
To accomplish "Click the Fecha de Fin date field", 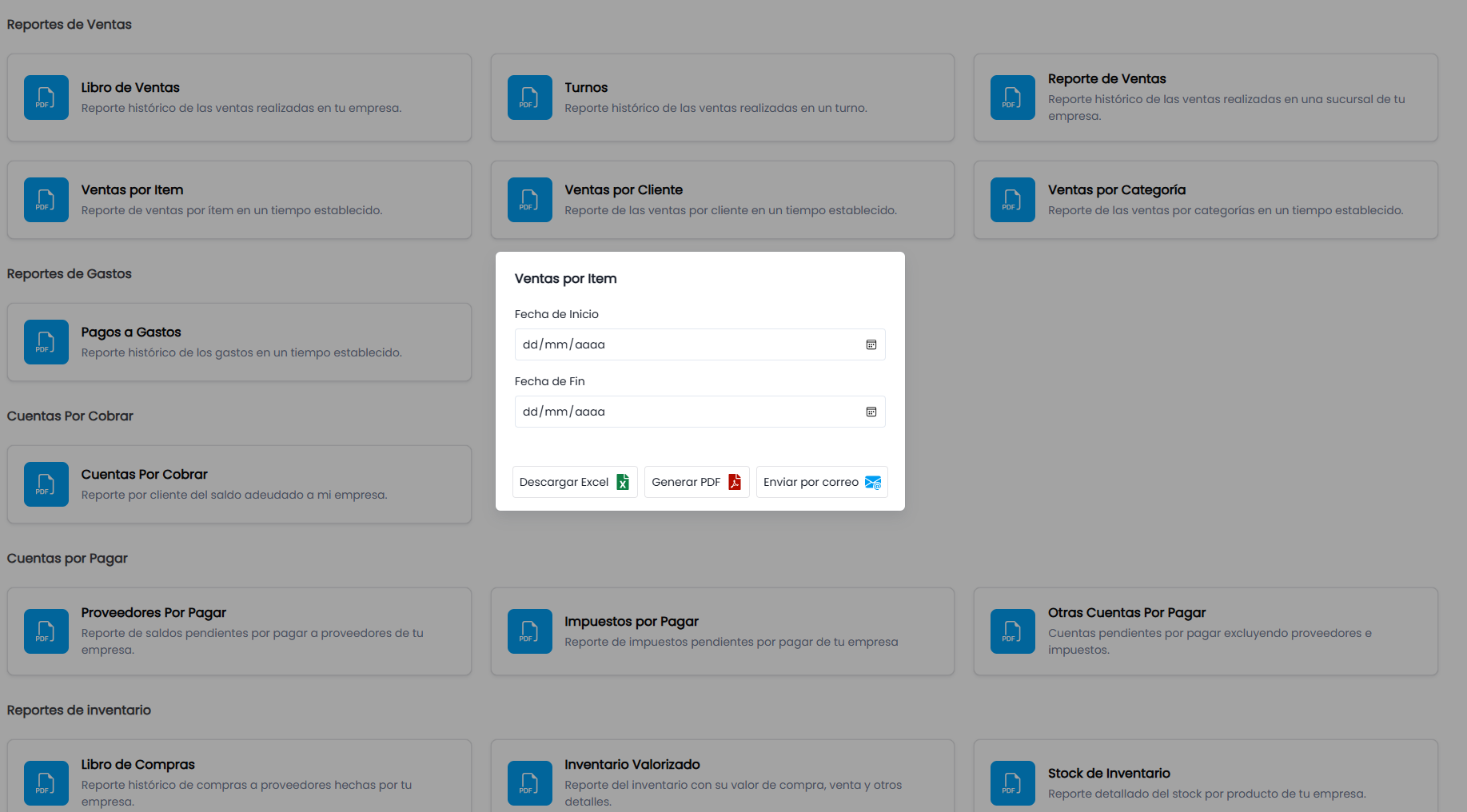I will [x=700, y=412].
